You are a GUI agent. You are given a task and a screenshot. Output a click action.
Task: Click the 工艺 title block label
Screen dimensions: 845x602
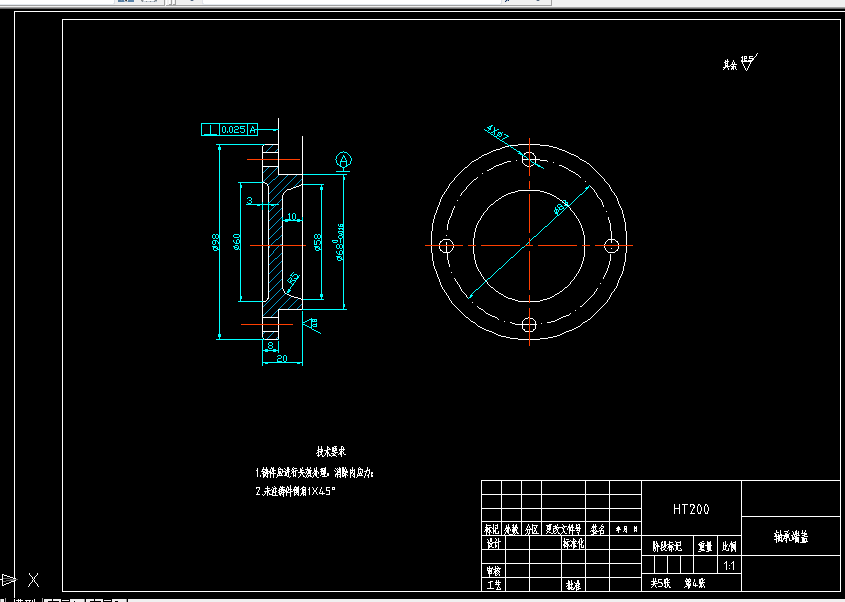tap(493, 585)
